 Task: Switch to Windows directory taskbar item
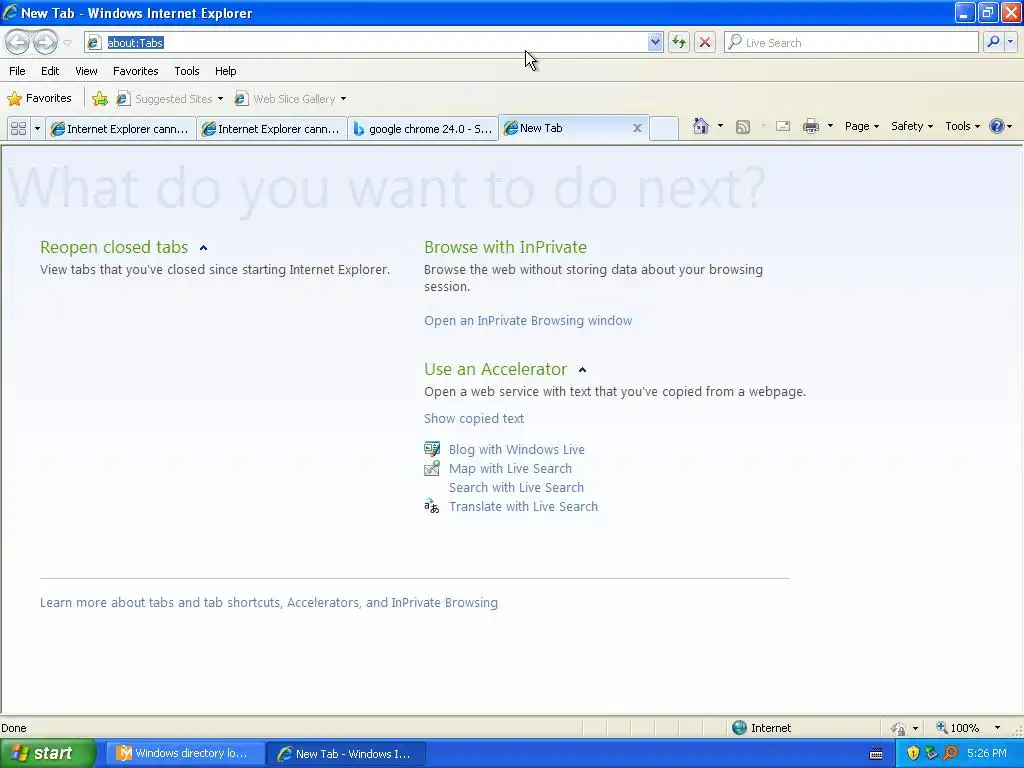pos(185,754)
